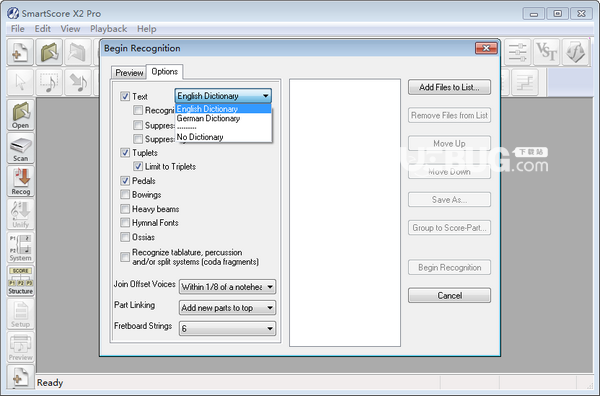Collapse the English Dictionary dropdown

(x=223, y=96)
